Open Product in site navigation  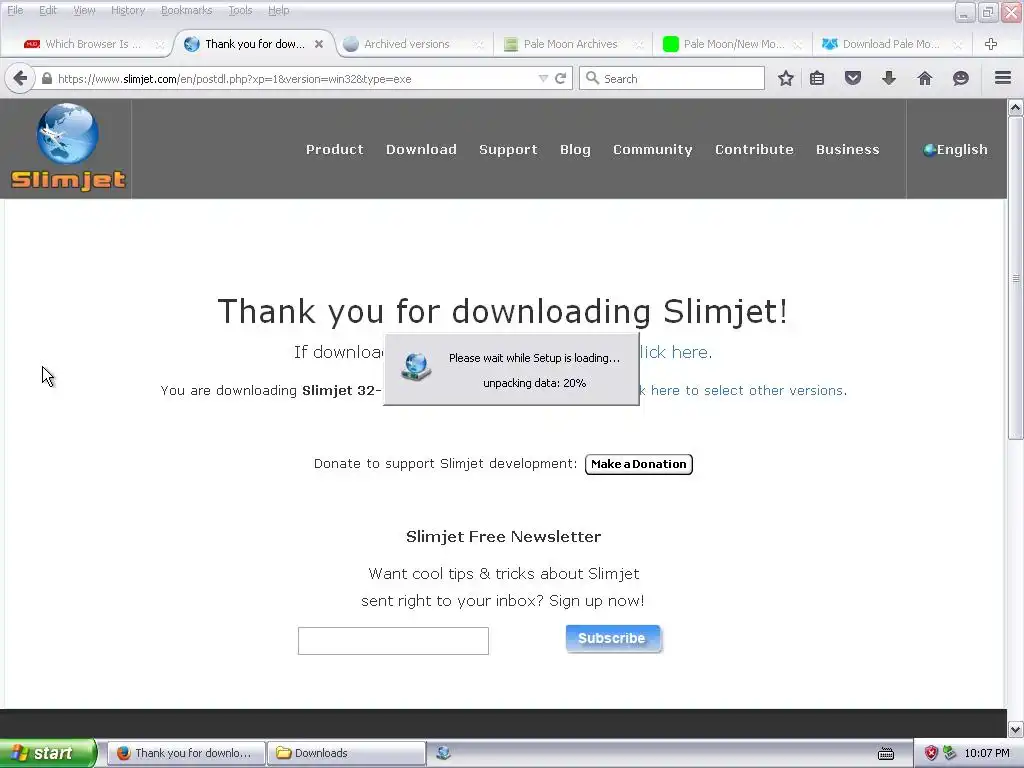tap(335, 150)
